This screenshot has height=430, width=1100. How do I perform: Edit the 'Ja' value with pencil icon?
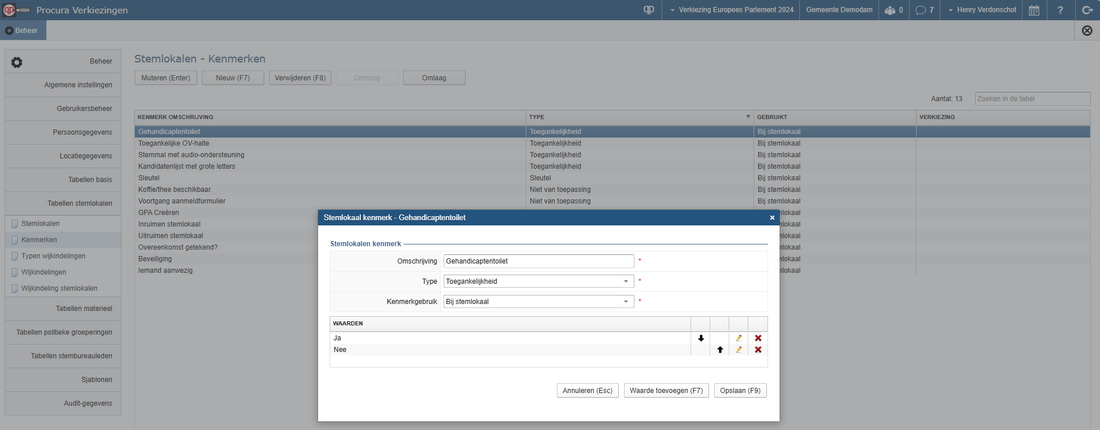(x=739, y=338)
